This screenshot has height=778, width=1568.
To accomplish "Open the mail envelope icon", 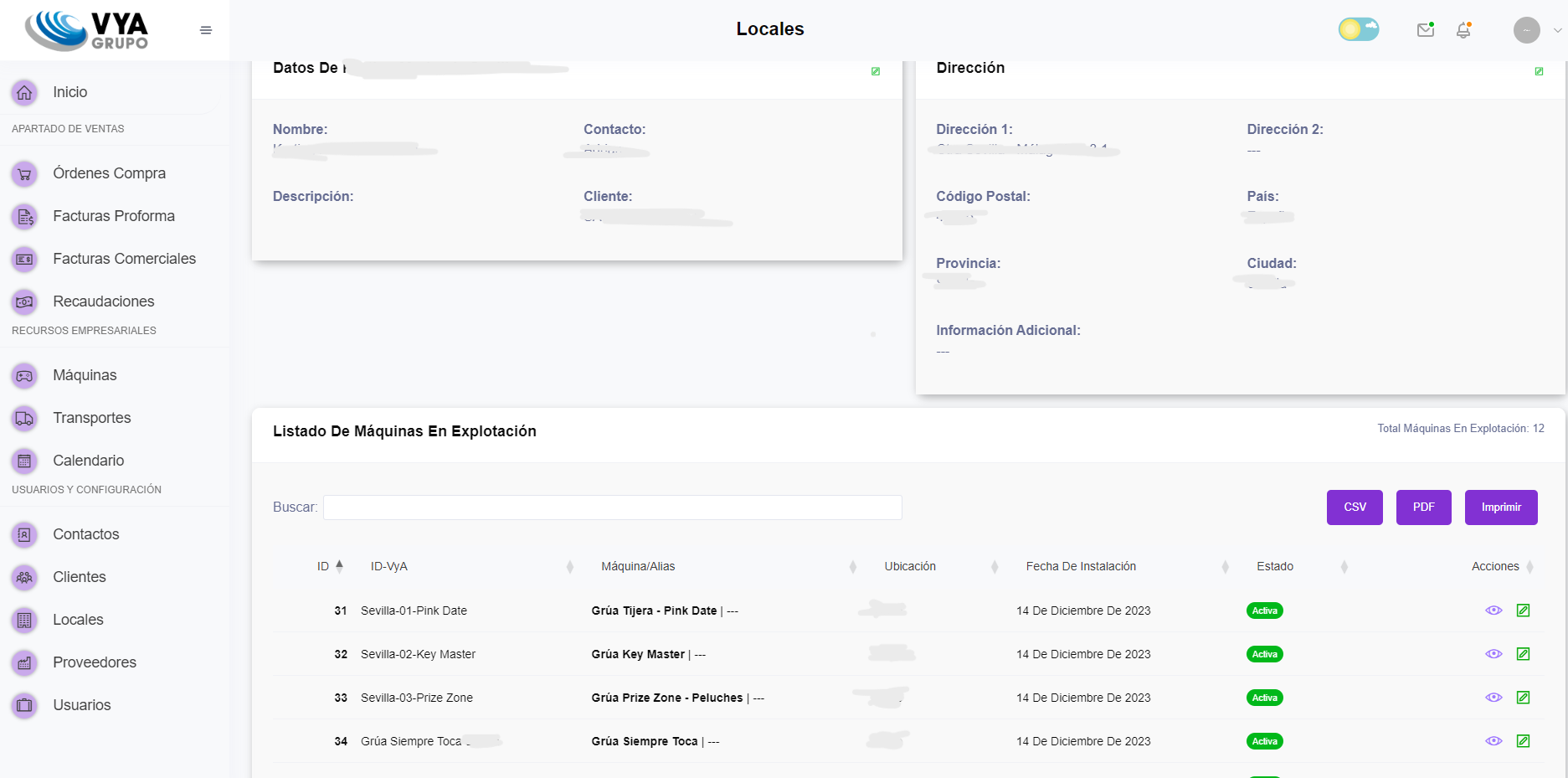I will tap(1426, 29).
